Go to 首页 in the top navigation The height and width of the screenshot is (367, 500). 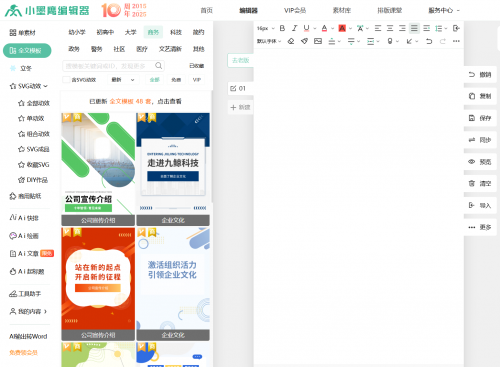[207, 10]
